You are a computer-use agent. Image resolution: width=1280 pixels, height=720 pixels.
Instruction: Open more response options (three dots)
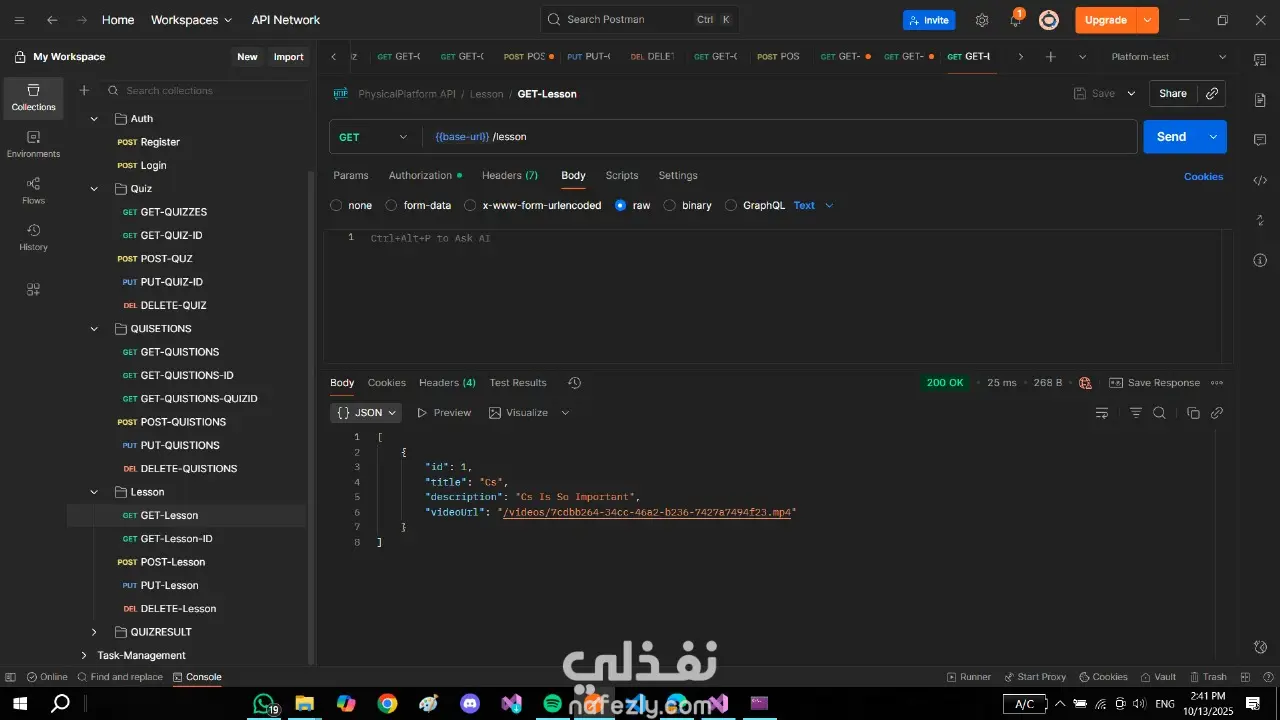coord(1217,383)
